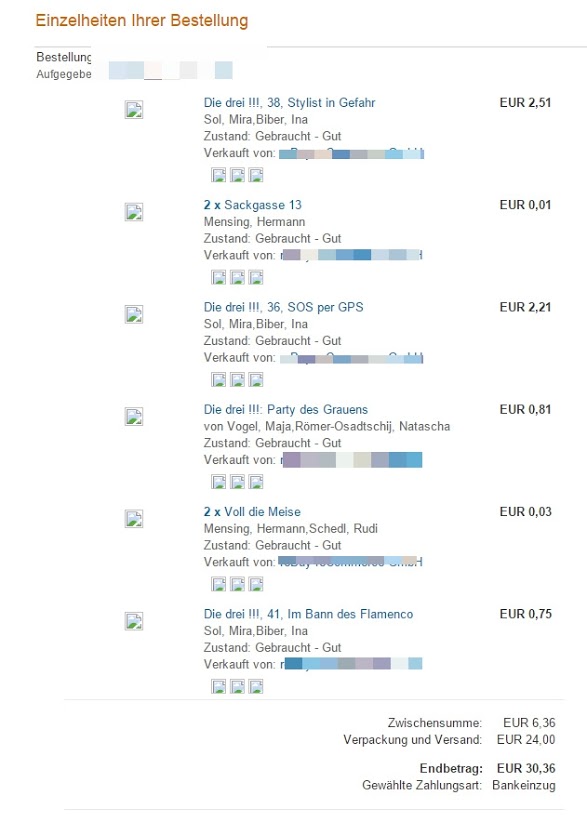
Task: Click the seller name link for Im Bann des Flamenco
Action: [x=352, y=664]
